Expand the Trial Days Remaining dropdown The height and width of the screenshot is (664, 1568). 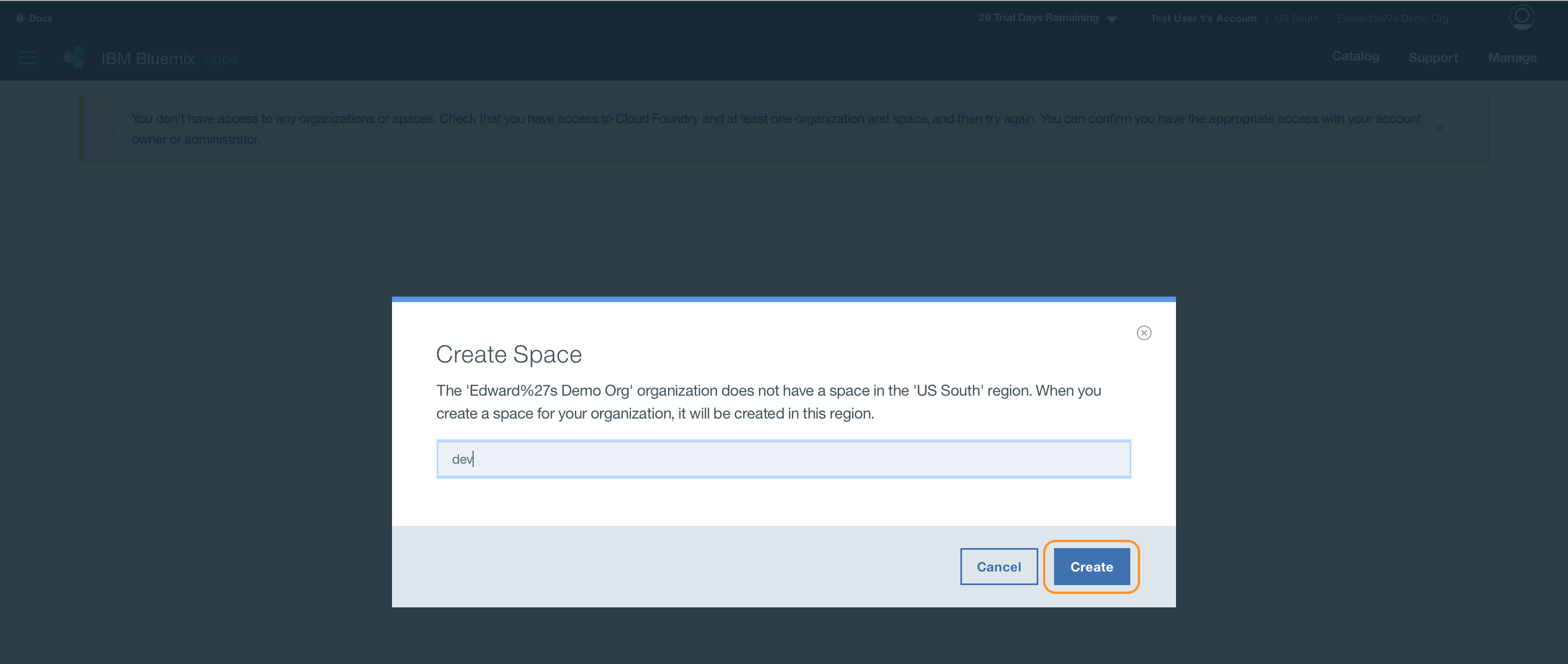coord(1111,20)
